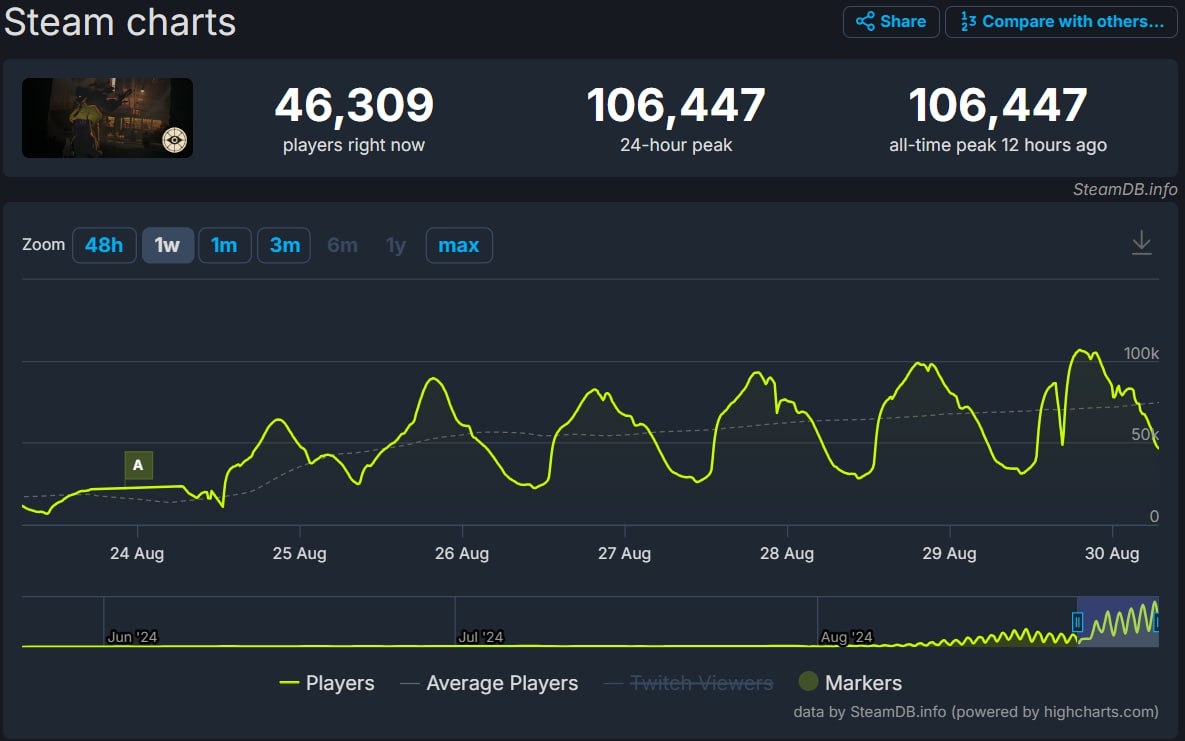Open the chart download menu icon
This screenshot has width=1185, height=741.
[1141, 243]
